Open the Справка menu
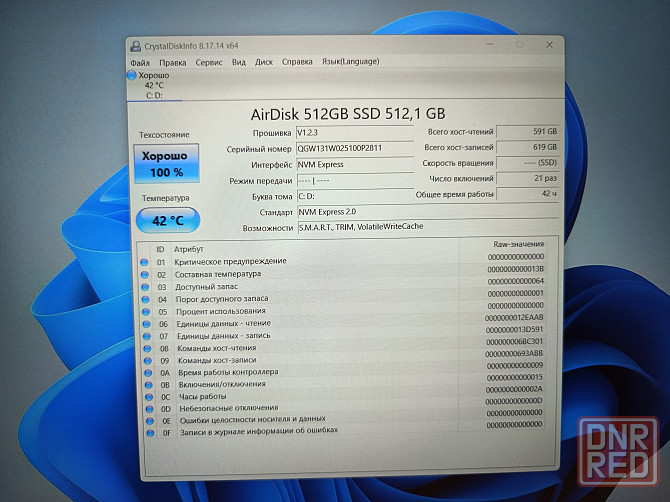Image resolution: width=670 pixels, height=502 pixels. (x=297, y=62)
